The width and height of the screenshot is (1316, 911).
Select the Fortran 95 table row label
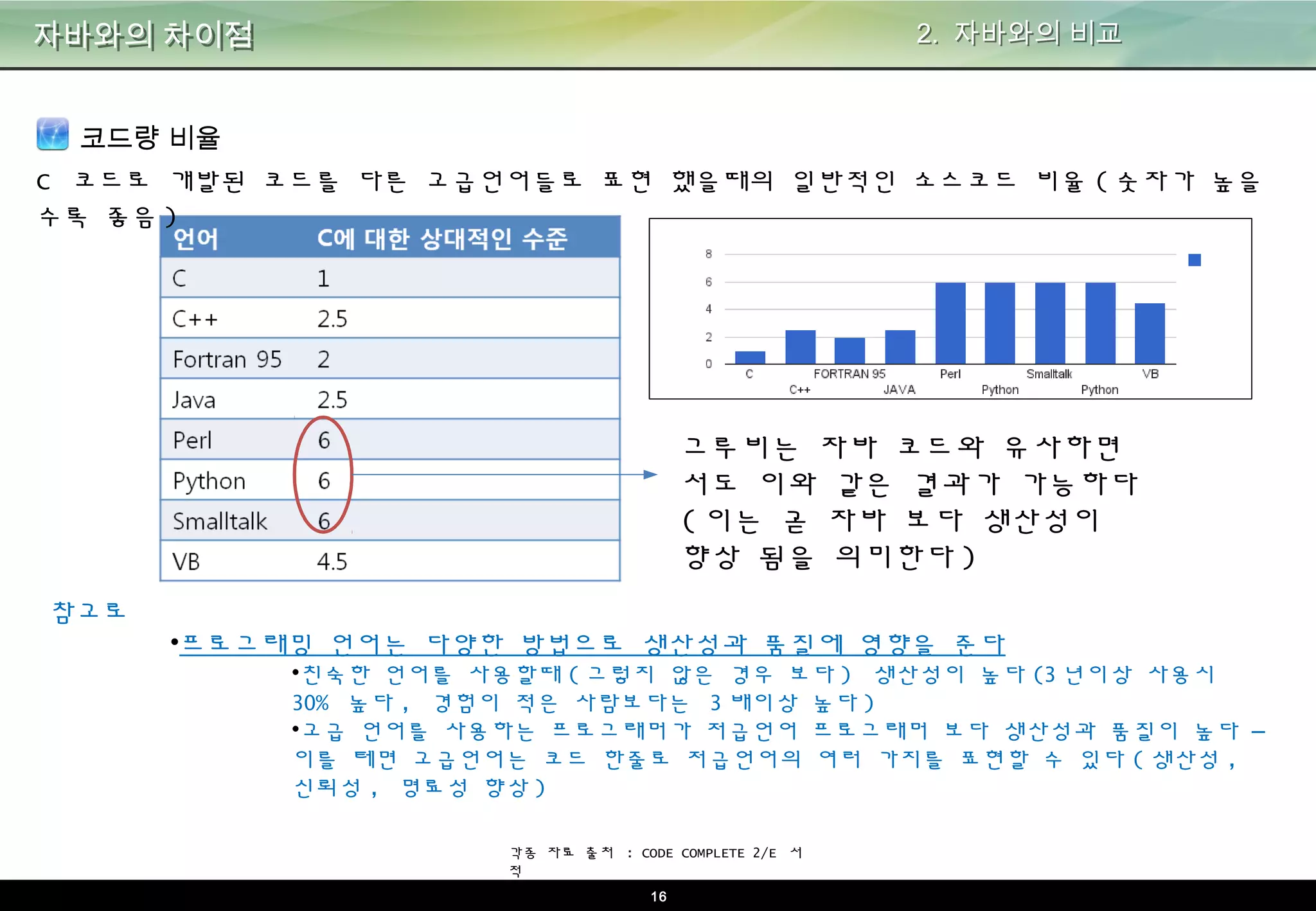[227, 359]
